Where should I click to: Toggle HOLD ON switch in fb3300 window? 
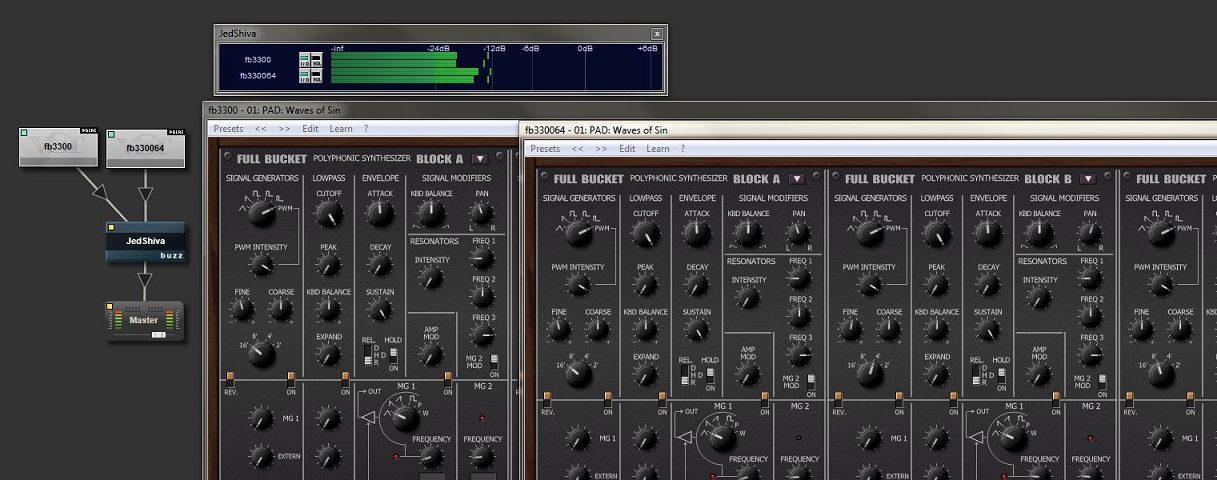point(393,355)
